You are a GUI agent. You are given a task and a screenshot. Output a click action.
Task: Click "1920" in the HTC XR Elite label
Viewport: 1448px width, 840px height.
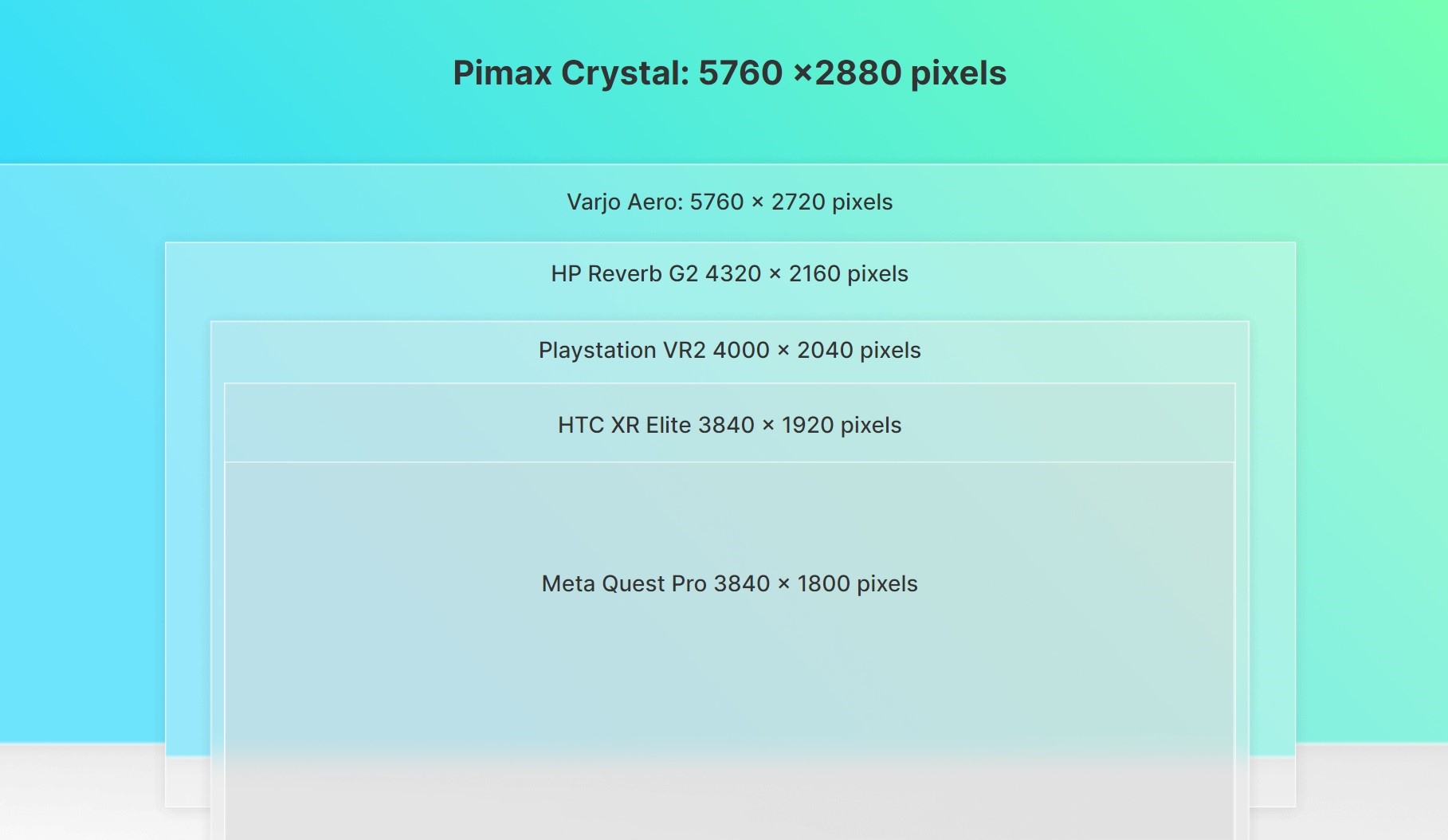click(x=807, y=426)
